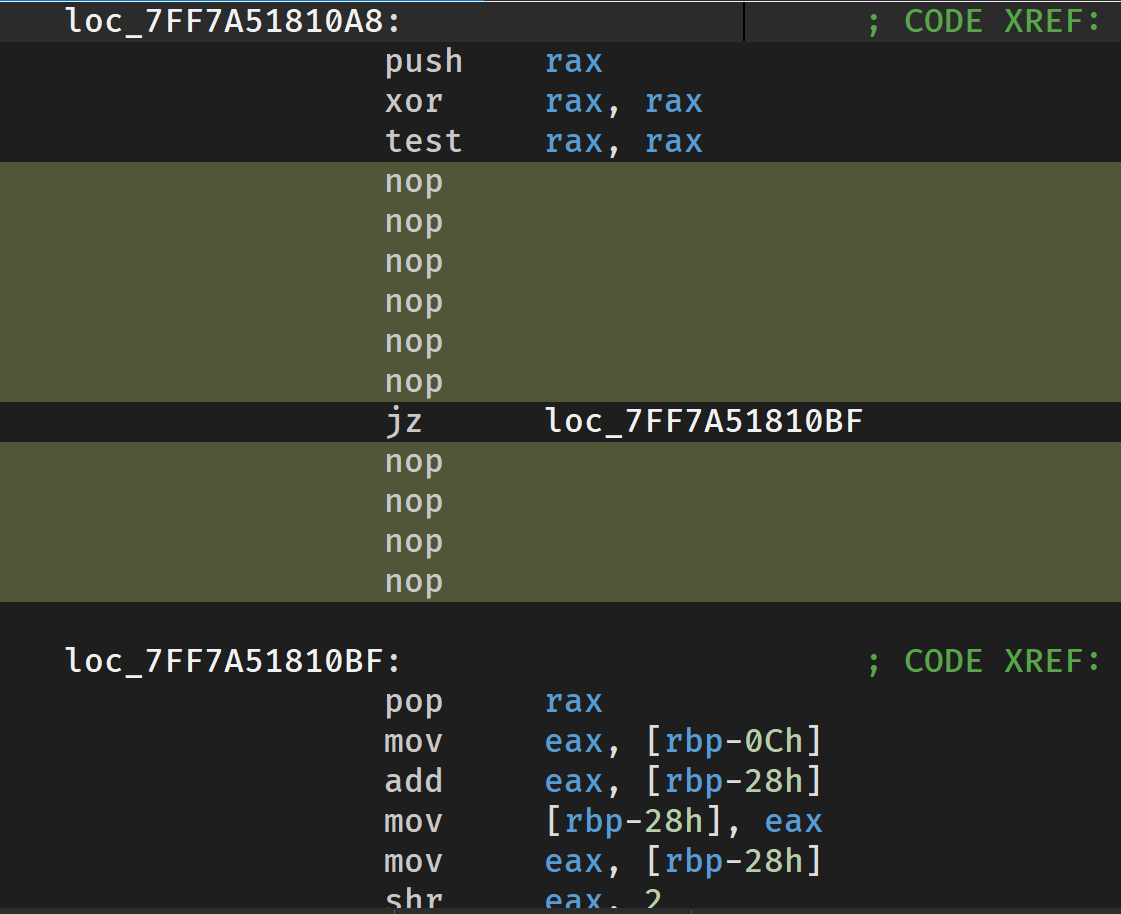The height and width of the screenshot is (914, 1121).
Task: Select the first nop below the jz instruction
Action: click(x=414, y=461)
